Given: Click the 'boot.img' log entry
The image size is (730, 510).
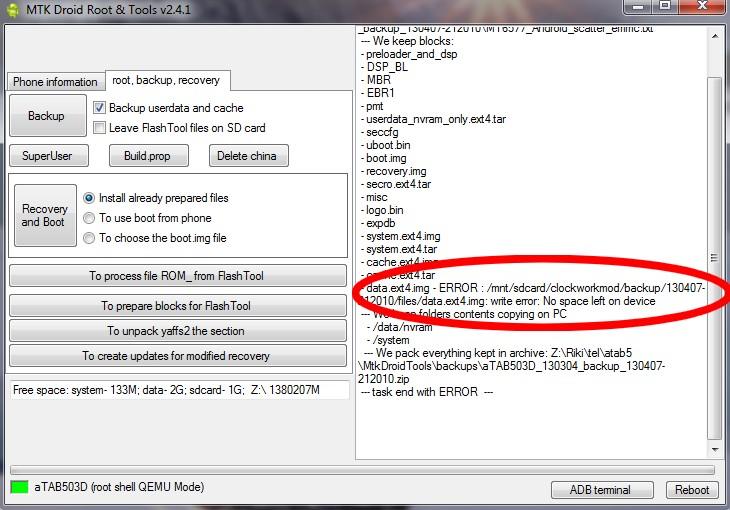Looking at the screenshot, I should 386,158.
